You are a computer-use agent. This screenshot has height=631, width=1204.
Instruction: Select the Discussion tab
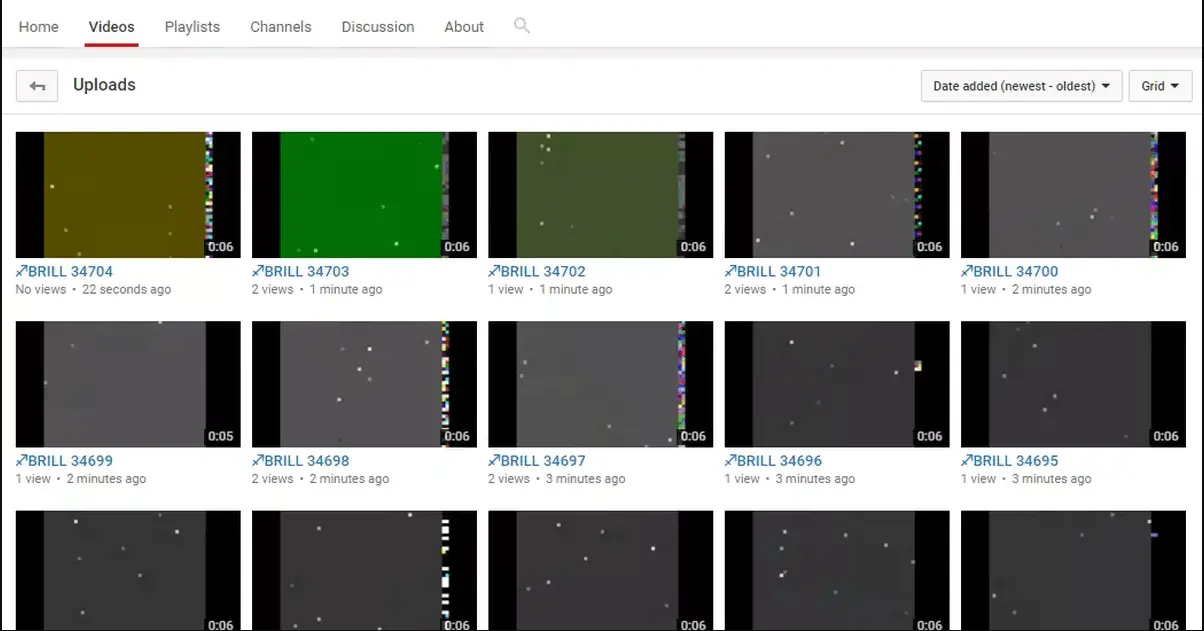coord(377,27)
